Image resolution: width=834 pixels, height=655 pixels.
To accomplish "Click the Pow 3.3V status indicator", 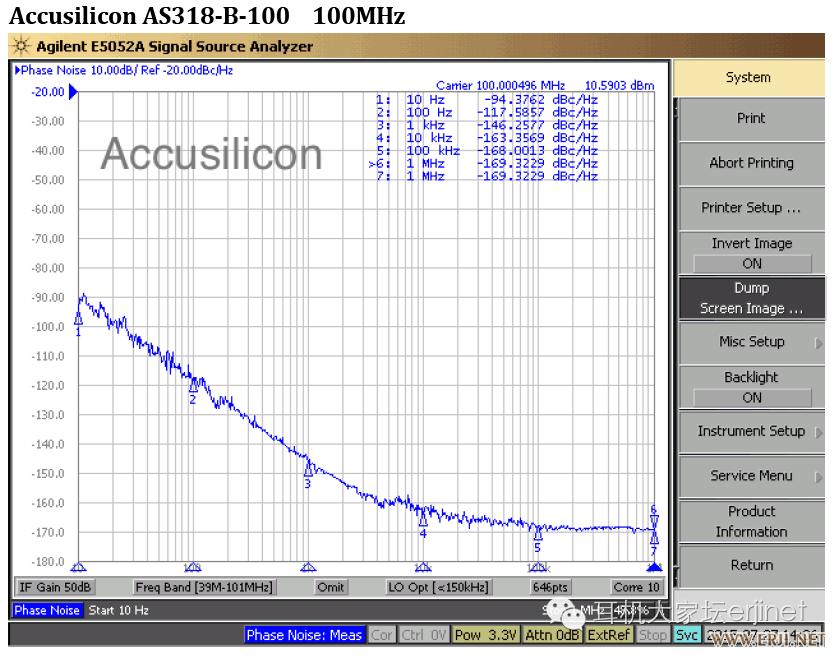I will click(x=486, y=635).
